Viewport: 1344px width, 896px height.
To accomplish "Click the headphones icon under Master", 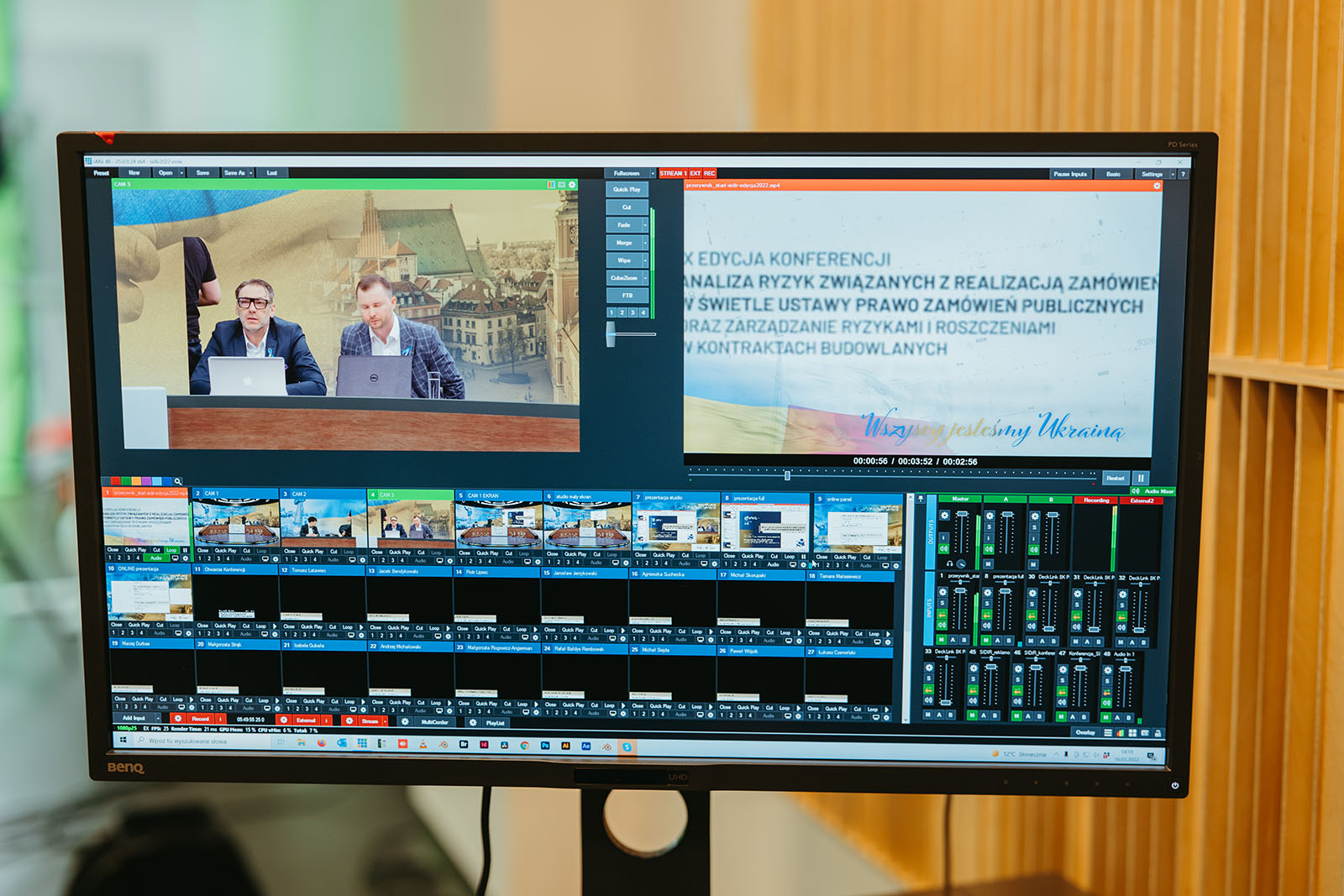I will pos(949,563).
